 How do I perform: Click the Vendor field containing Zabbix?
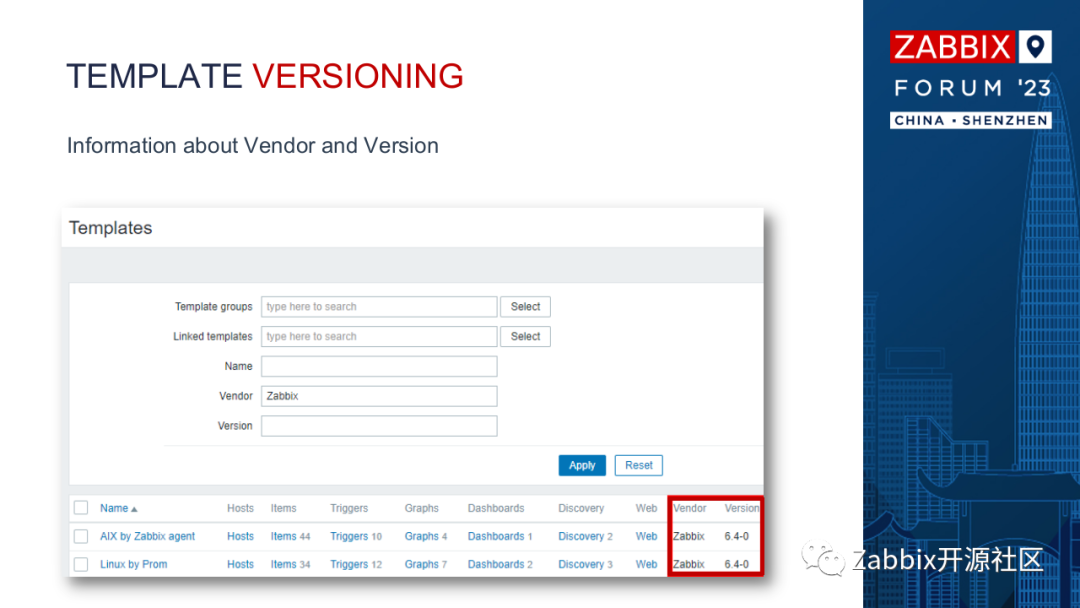tap(379, 396)
